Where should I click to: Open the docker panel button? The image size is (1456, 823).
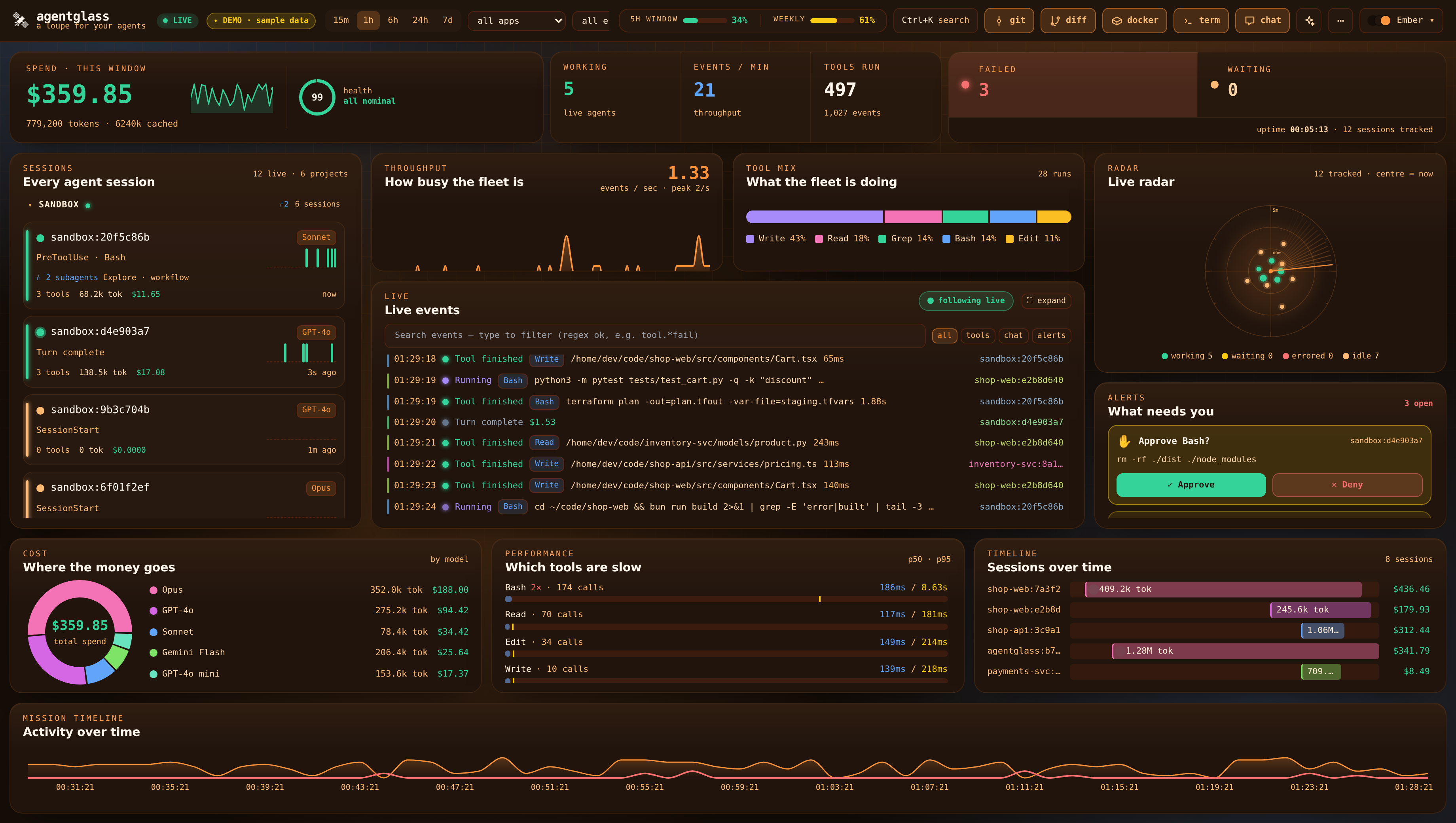(1134, 20)
